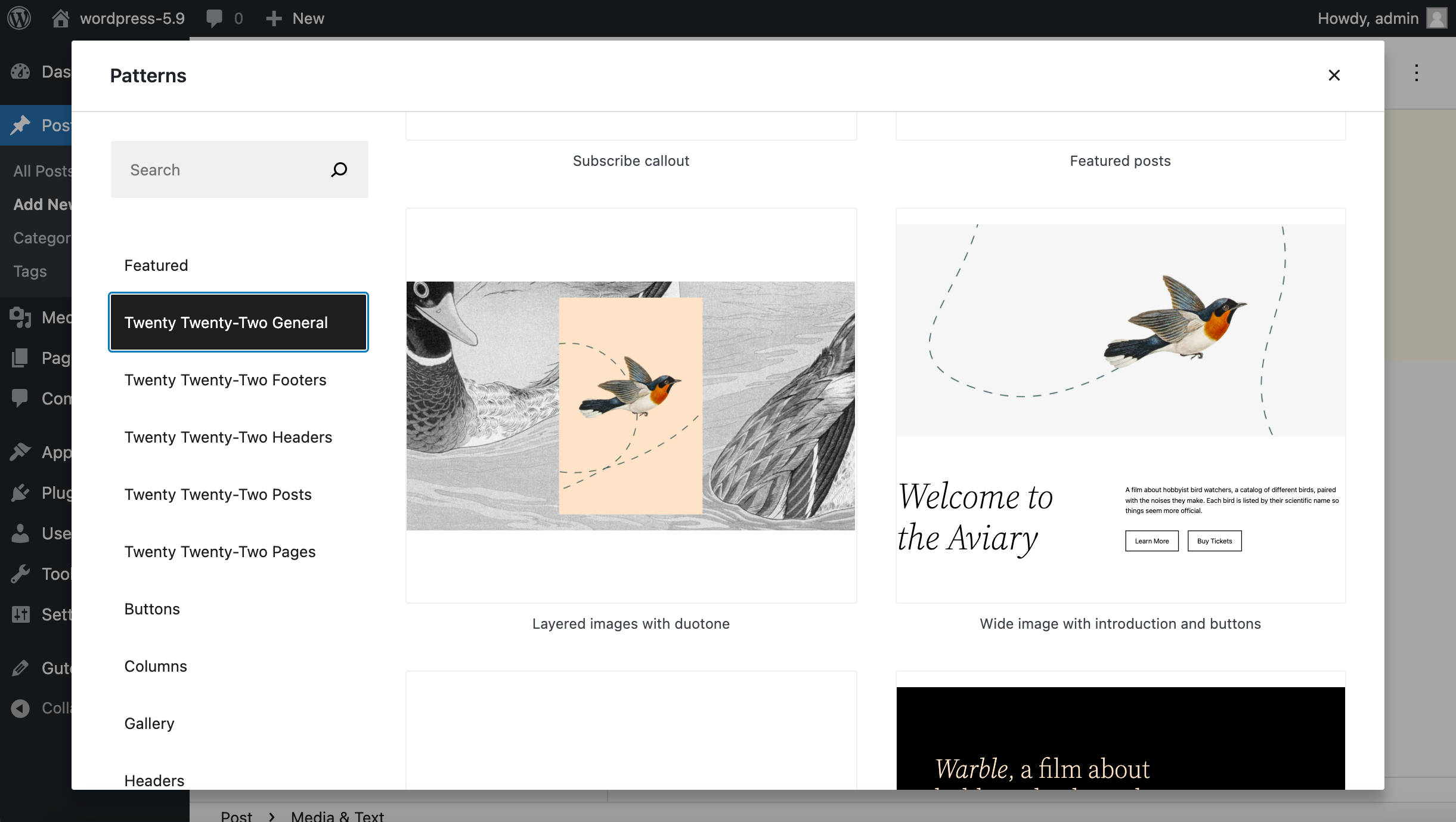1456x822 pixels.
Task: Click the WordPress logo icon
Action: pyautogui.click(x=20, y=18)
